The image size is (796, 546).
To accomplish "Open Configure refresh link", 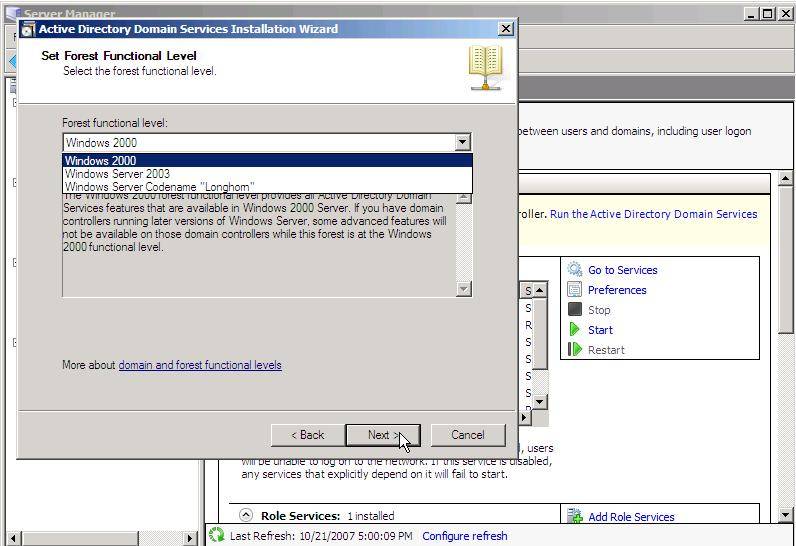I will pyautogui.click(x=465, y=536).
